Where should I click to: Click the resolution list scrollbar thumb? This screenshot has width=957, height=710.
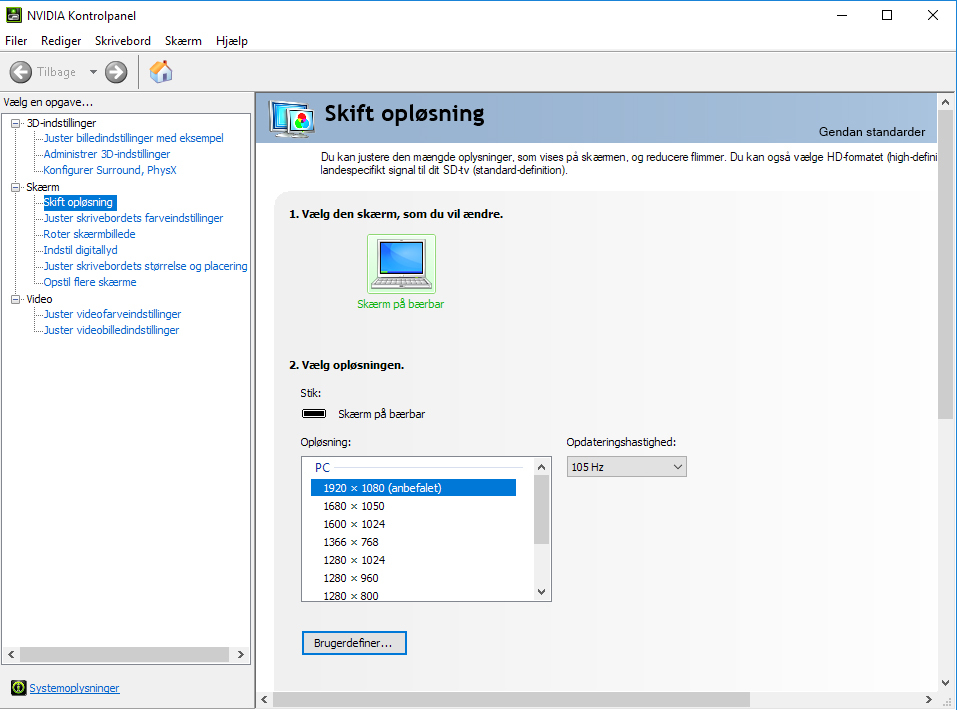541,509
